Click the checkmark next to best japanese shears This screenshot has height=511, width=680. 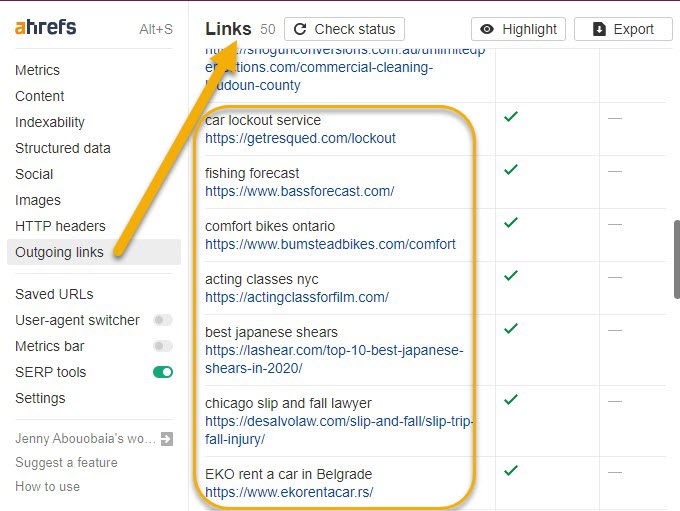(511, 328)
